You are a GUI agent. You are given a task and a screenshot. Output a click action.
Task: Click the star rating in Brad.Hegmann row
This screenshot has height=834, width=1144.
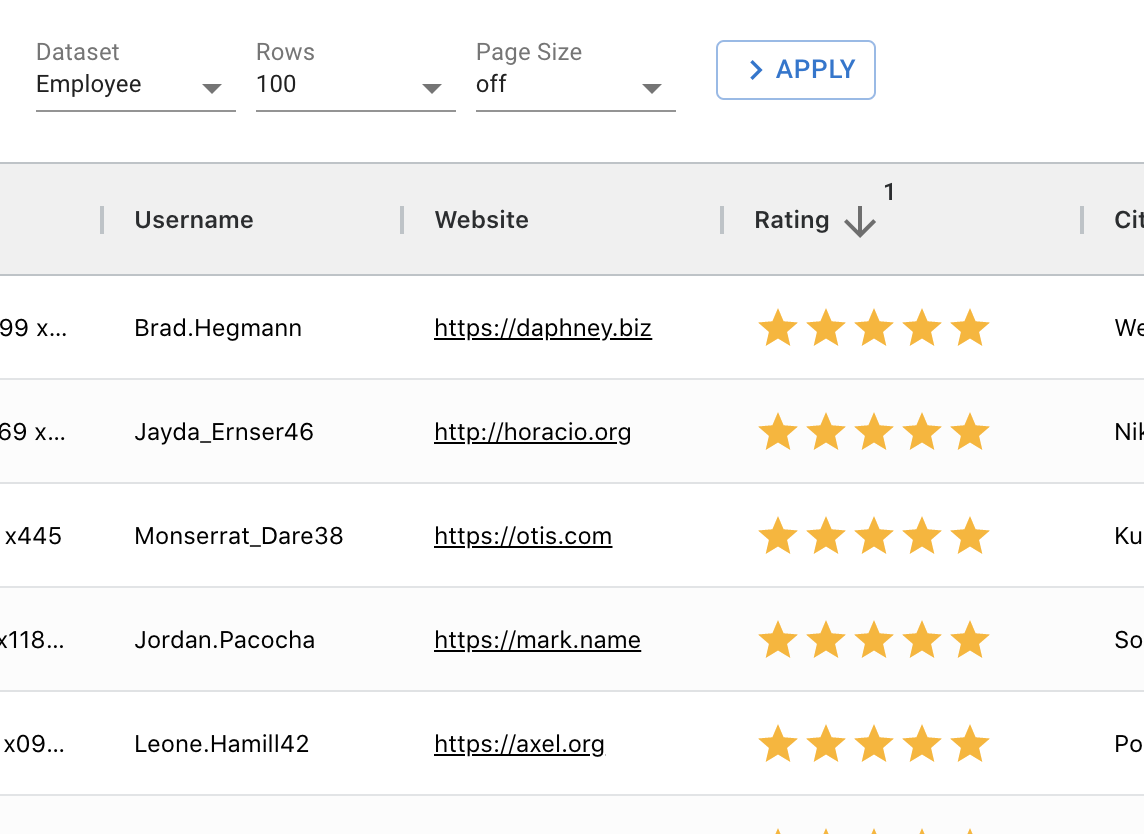pos(874,328)
